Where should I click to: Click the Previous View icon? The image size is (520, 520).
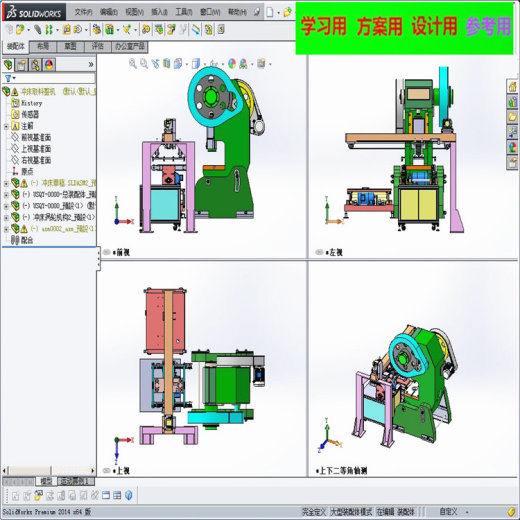coord(155,64)
